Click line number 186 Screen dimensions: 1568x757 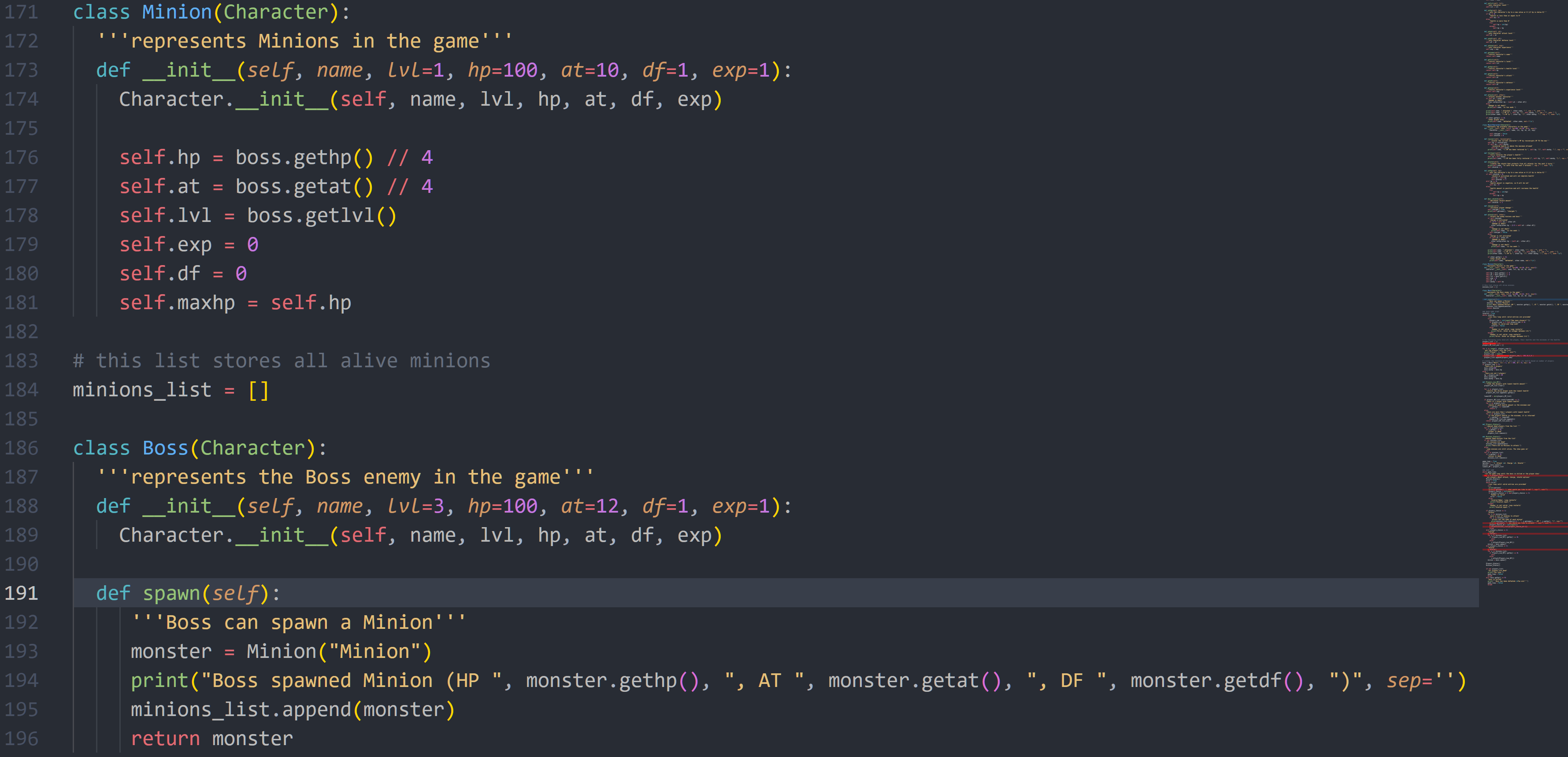22,448
